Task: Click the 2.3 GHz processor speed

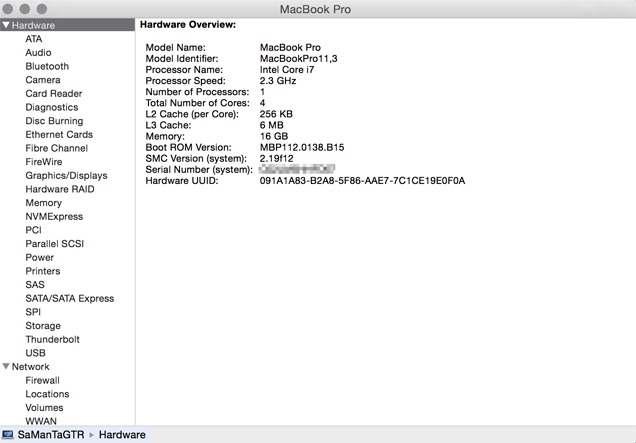Action: [278, 81]
